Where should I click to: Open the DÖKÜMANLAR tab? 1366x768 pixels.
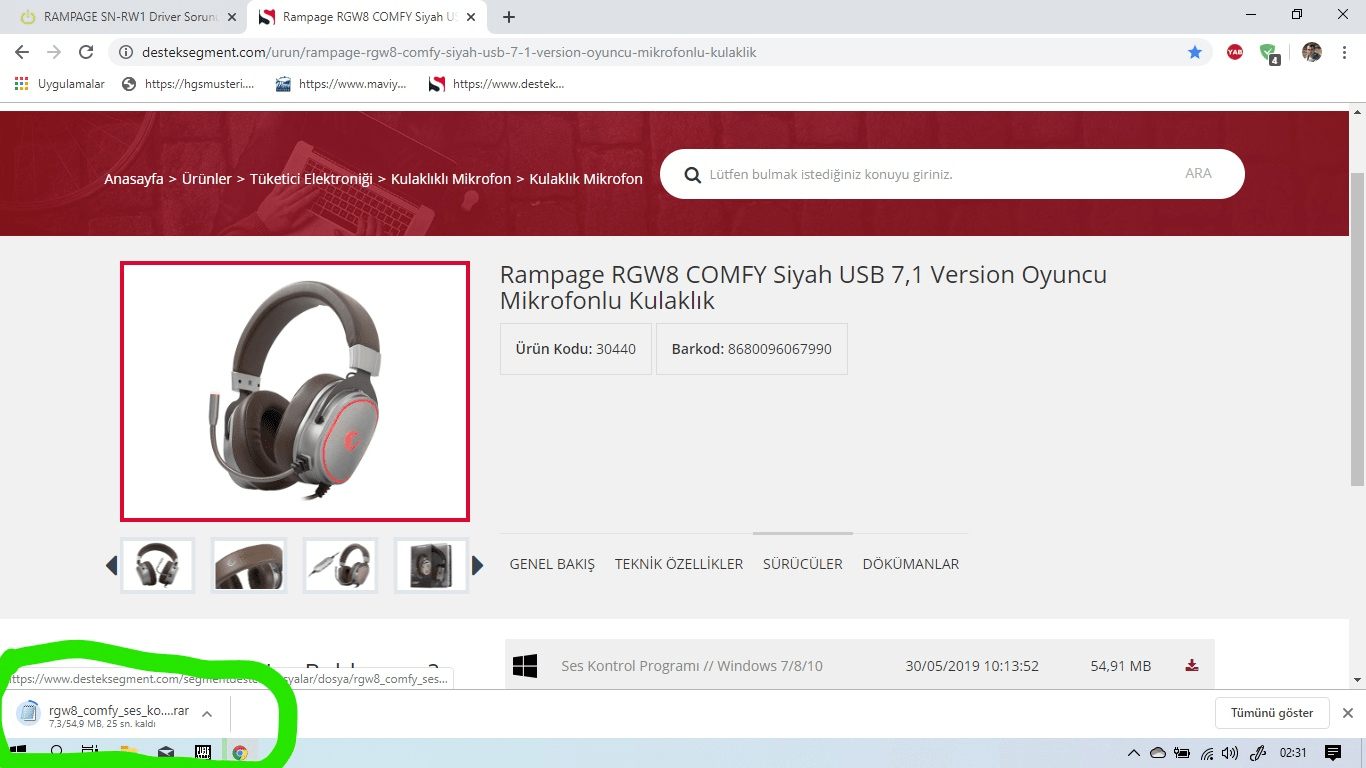click(911, 564)
